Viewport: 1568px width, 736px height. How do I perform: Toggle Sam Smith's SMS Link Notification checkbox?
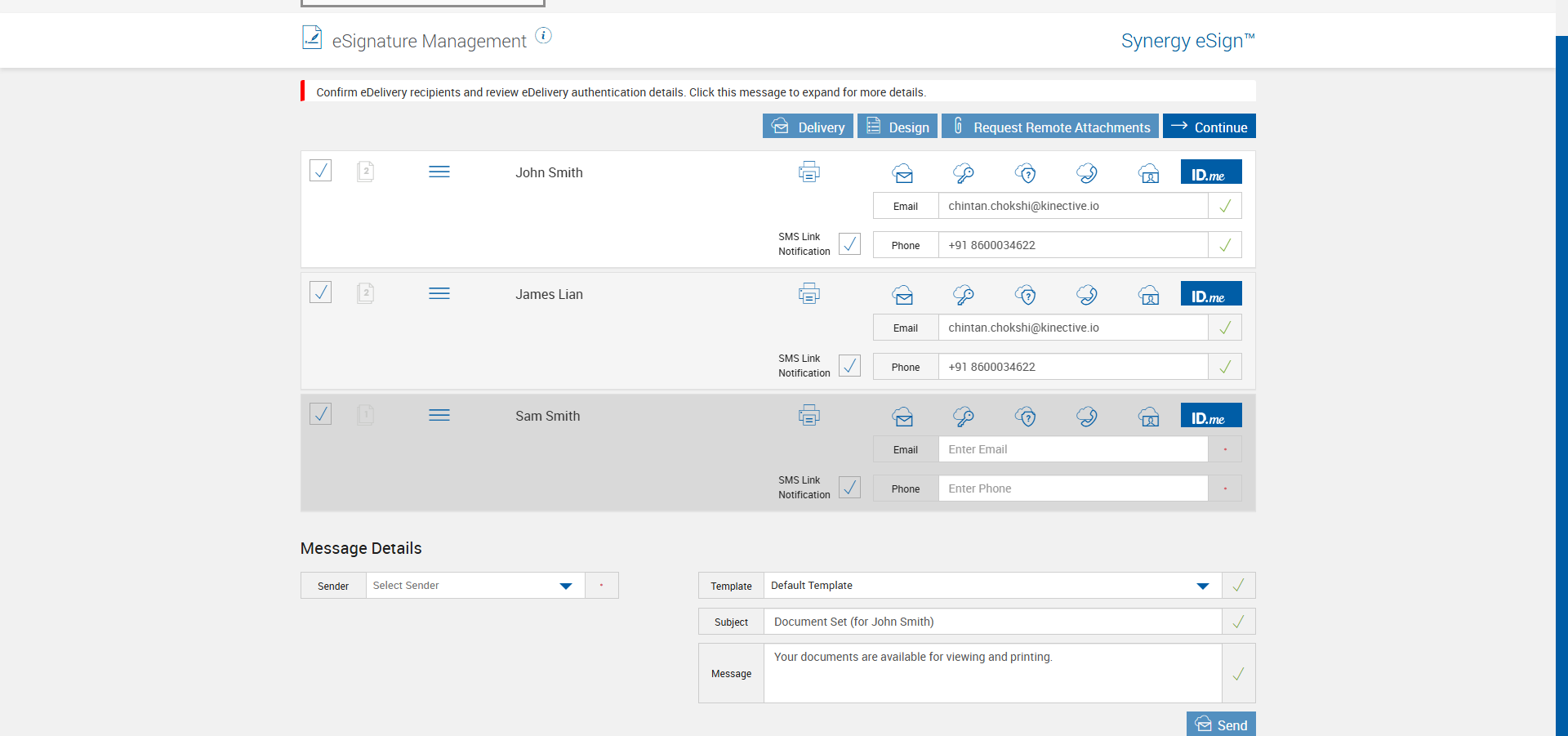[849, 488]
